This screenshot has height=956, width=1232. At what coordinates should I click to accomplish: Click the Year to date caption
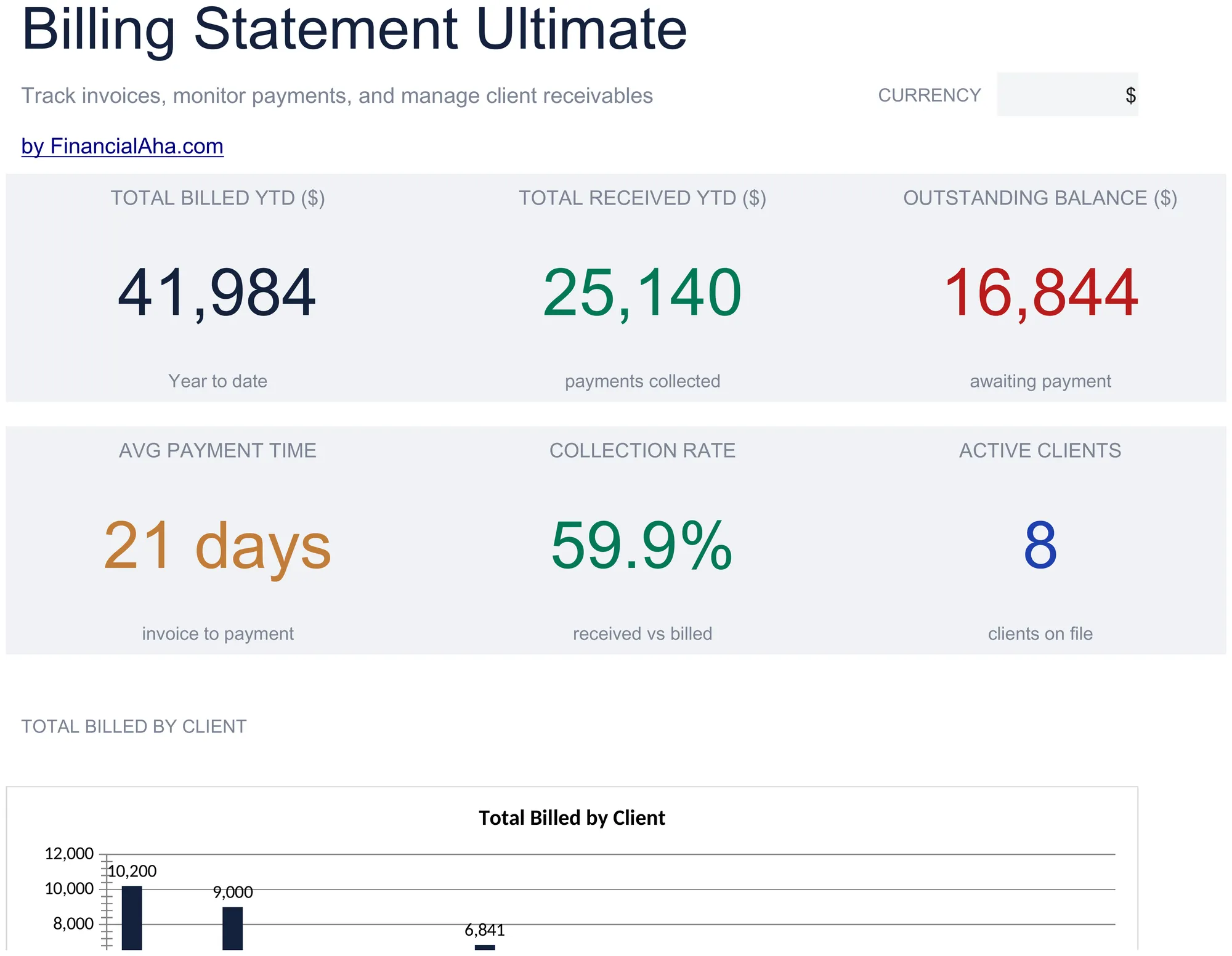217,381
